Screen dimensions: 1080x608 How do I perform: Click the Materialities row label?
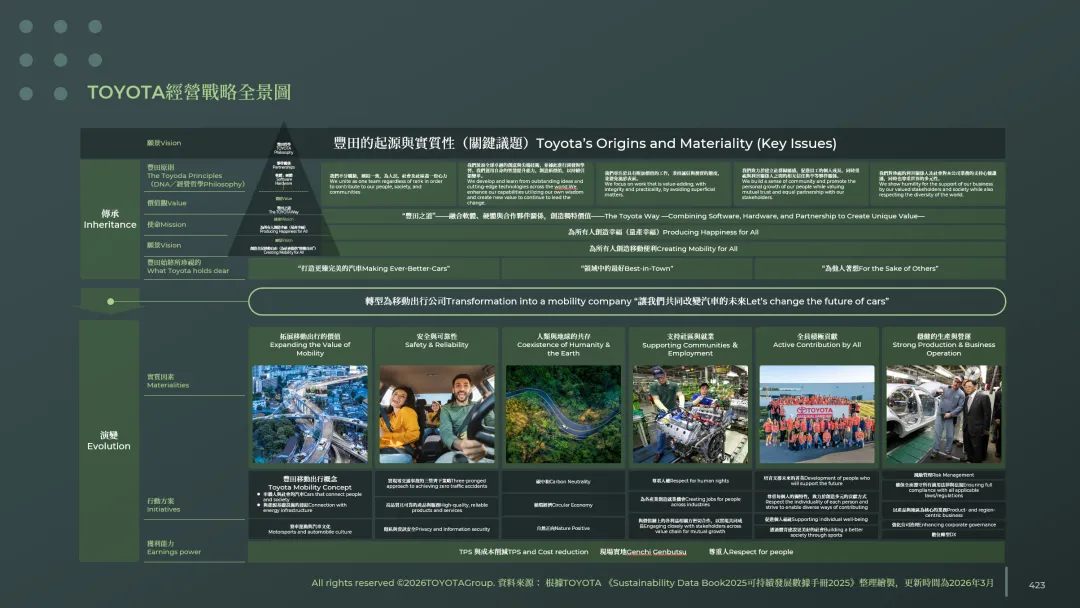[168, 381]
